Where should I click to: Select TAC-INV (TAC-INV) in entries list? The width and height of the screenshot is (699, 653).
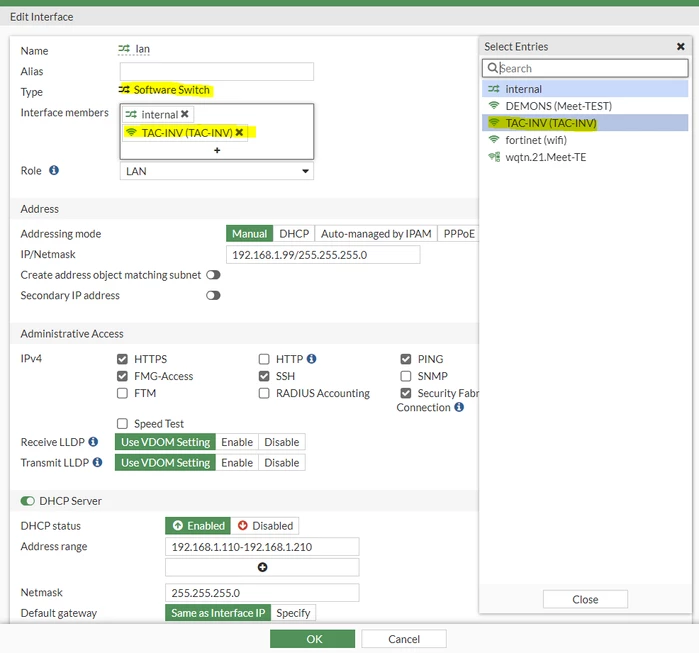[585, 123]
